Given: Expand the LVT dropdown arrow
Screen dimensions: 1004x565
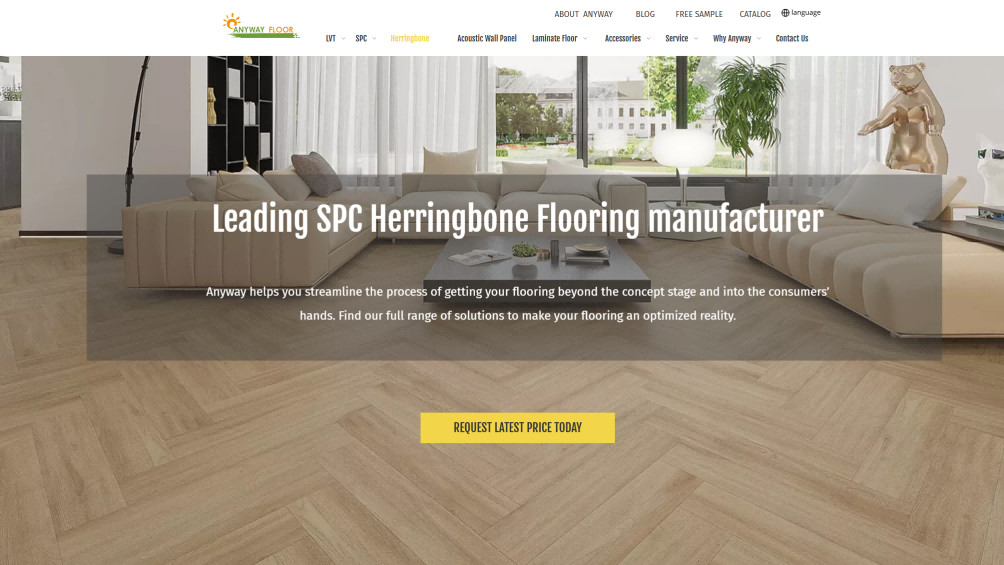Looking at the screenshot, I should (343, 38).
